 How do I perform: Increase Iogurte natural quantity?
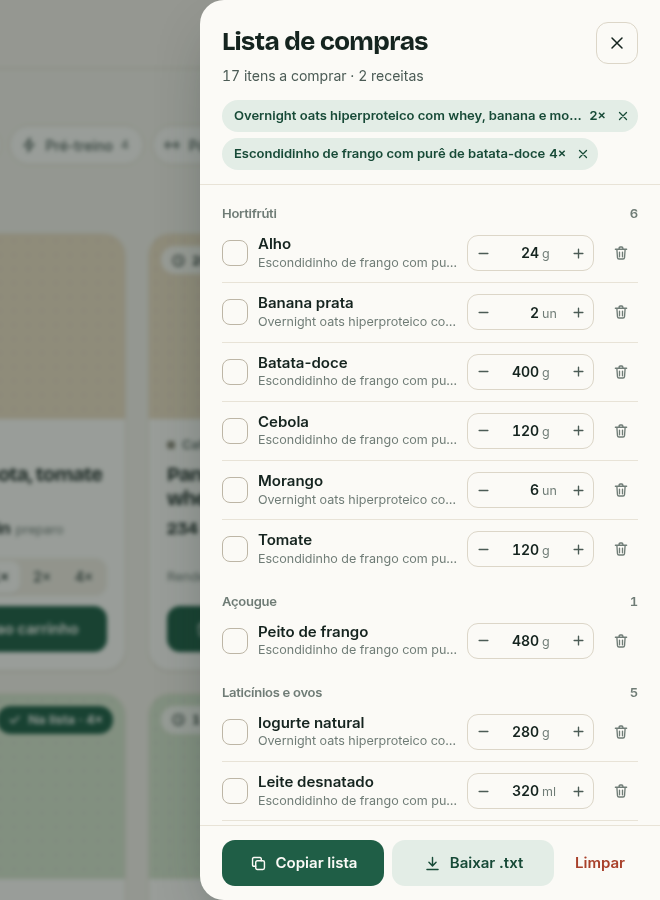tap(579, 732)
